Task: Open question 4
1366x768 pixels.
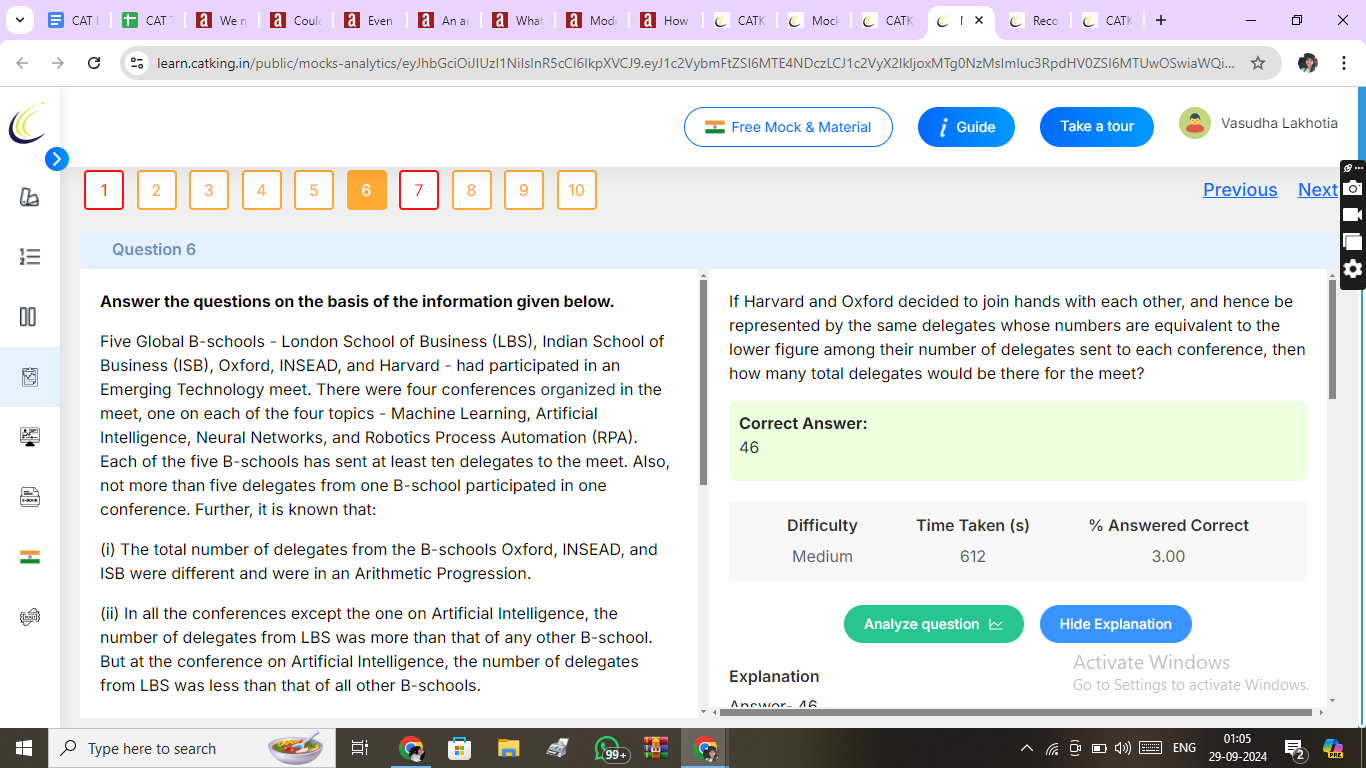Action: [261, 190]
